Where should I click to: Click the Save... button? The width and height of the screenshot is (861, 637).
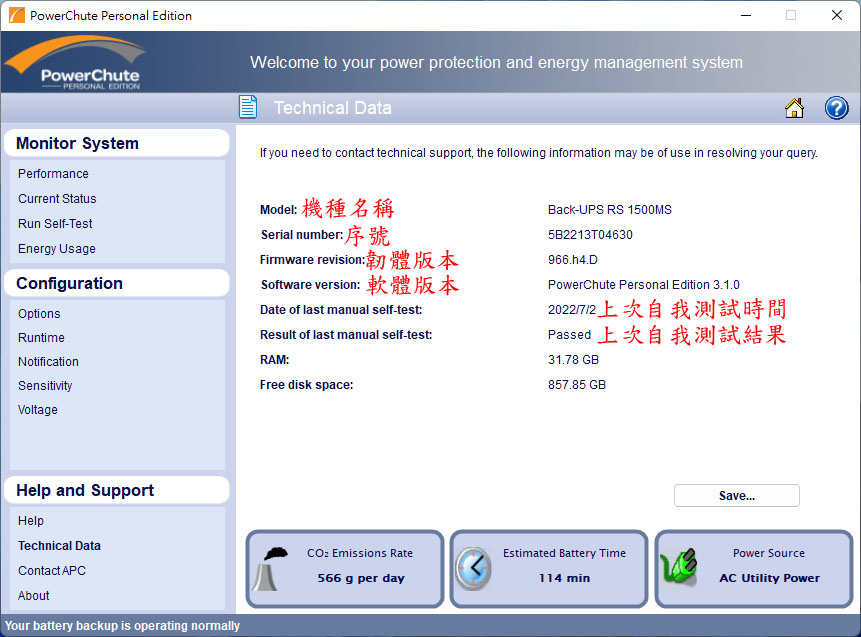tap(736, 495)
